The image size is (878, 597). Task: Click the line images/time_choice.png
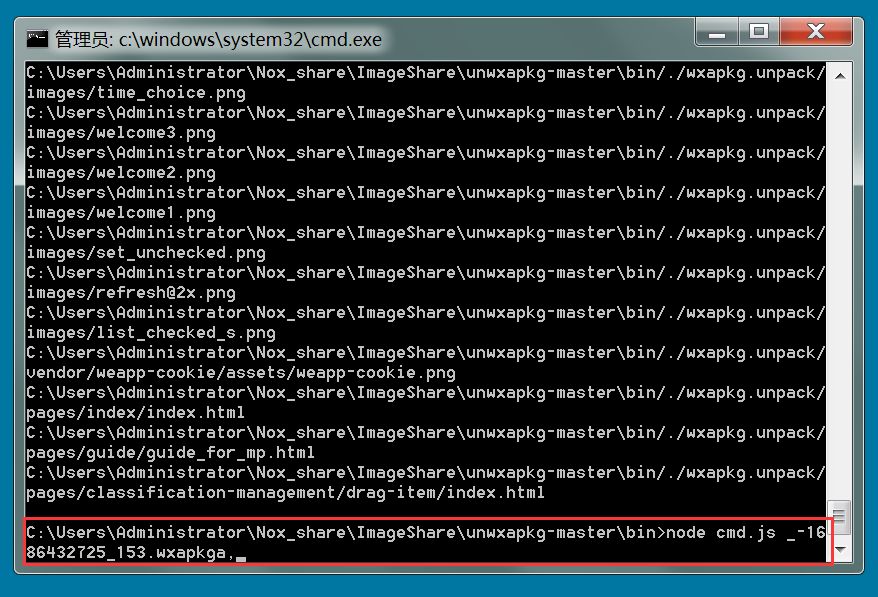[x=136, y=93]
